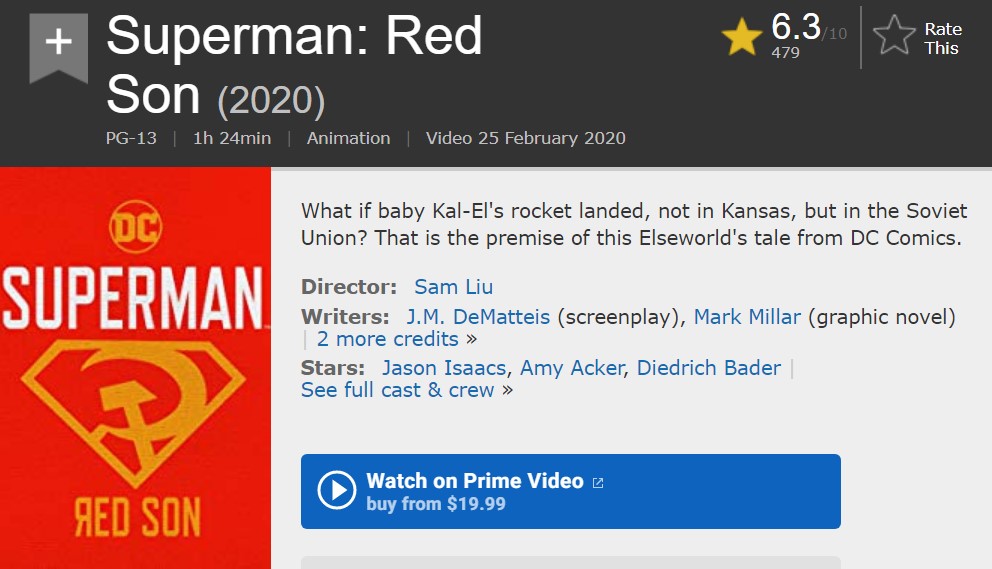Click the gold rating star icon
The height and width of the screenshot is (569, 992).
click(x=742, y=38)
